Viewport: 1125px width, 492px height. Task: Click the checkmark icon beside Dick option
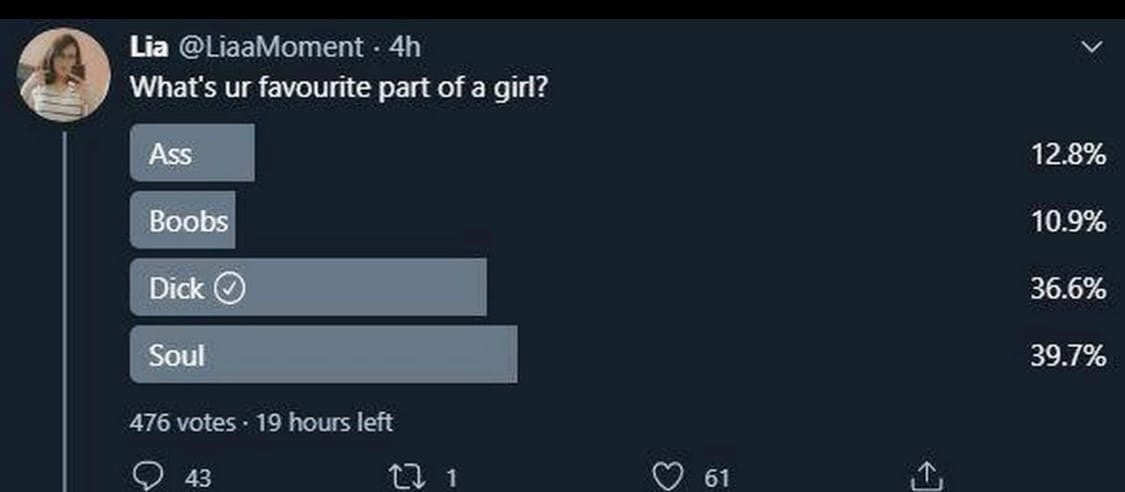[x=231, y=288]
